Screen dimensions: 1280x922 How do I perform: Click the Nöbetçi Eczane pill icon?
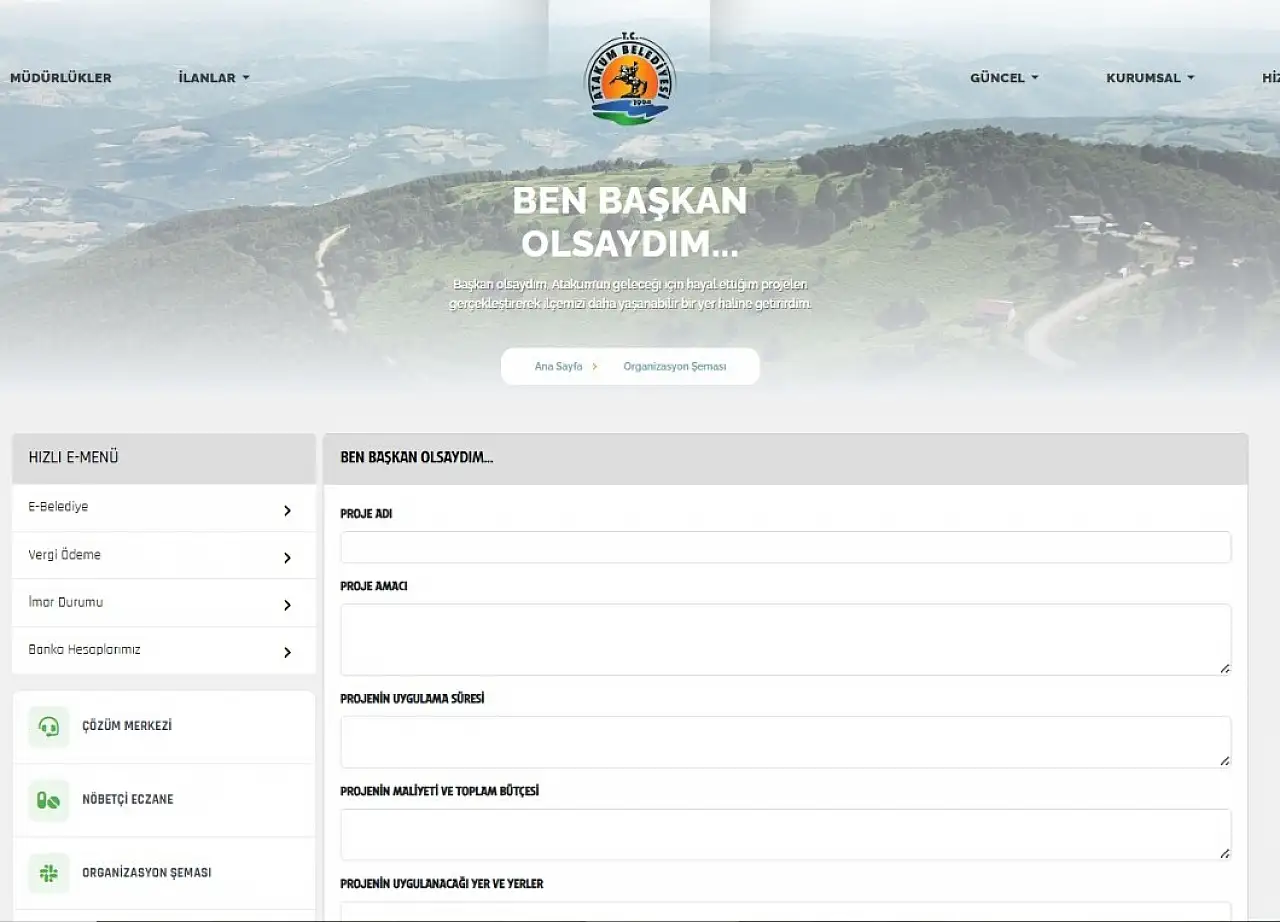49,800
